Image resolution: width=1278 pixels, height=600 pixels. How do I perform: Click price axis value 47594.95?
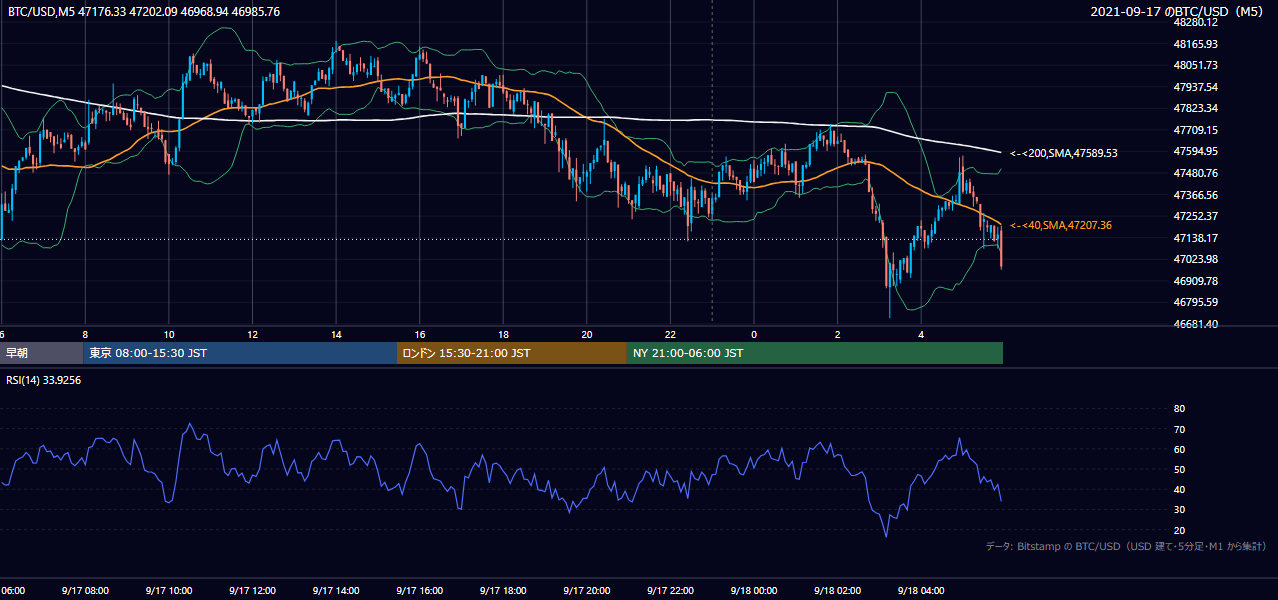click(x=1195, y=151)
